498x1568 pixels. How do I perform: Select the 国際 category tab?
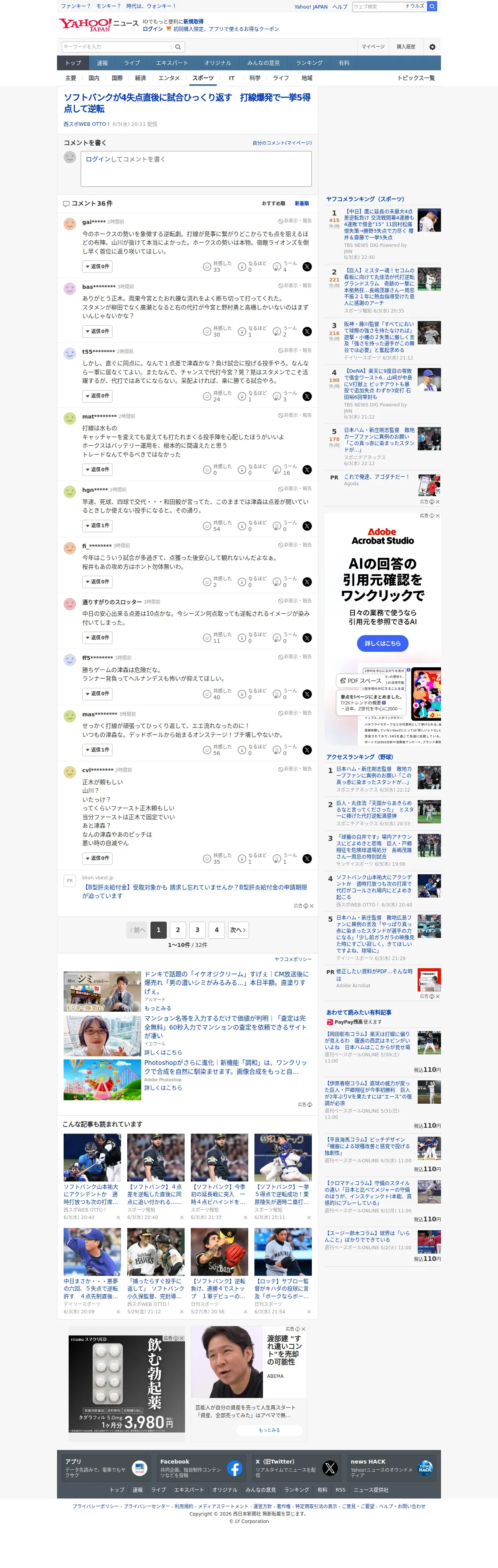(118, 78)
